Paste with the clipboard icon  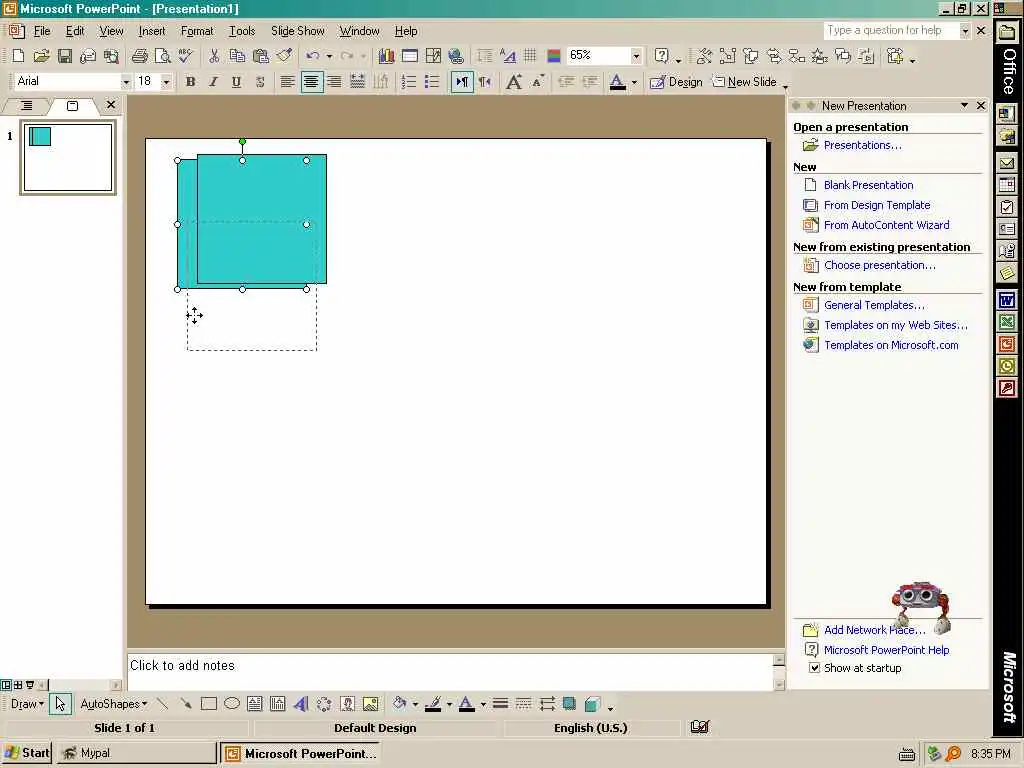click(261, 56)
